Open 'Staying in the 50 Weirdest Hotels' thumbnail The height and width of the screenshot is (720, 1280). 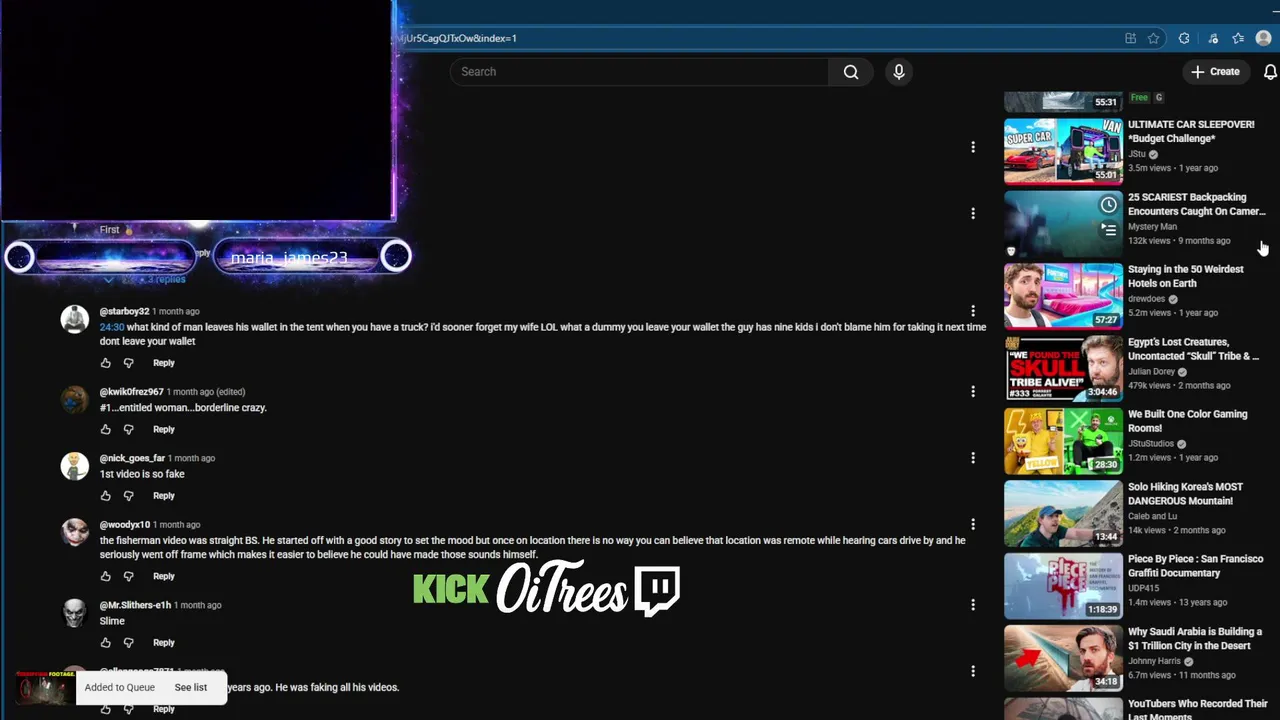pos(1063,296)
